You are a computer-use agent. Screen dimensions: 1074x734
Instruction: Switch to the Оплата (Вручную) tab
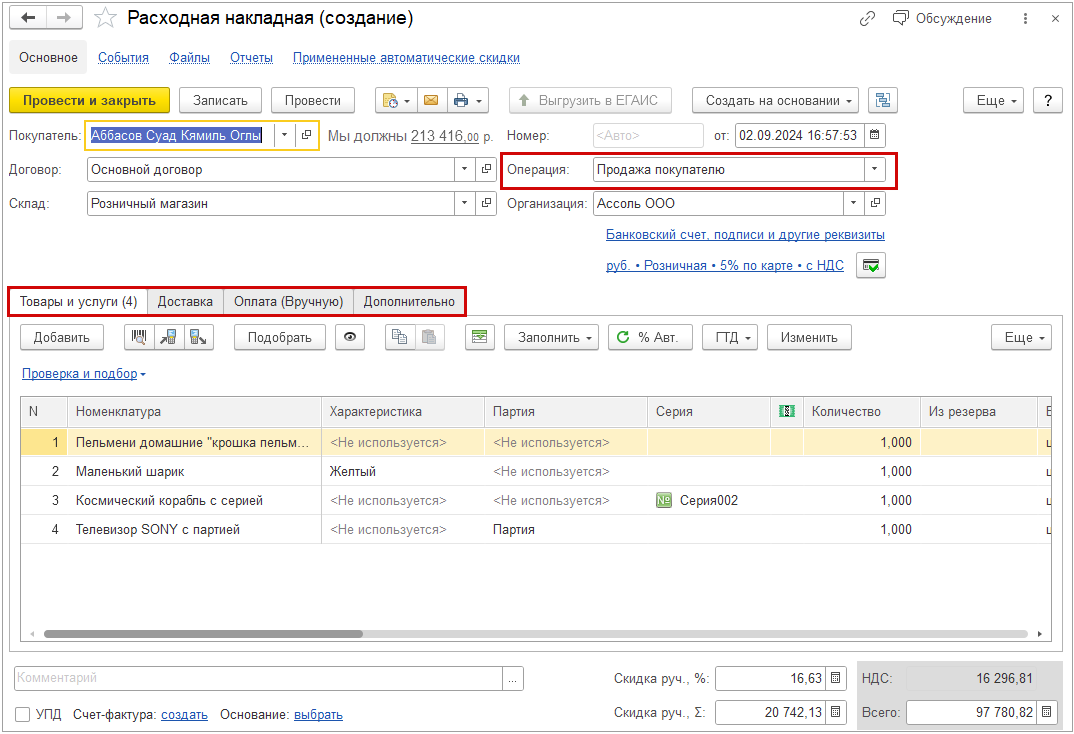(x=288, y=302)
